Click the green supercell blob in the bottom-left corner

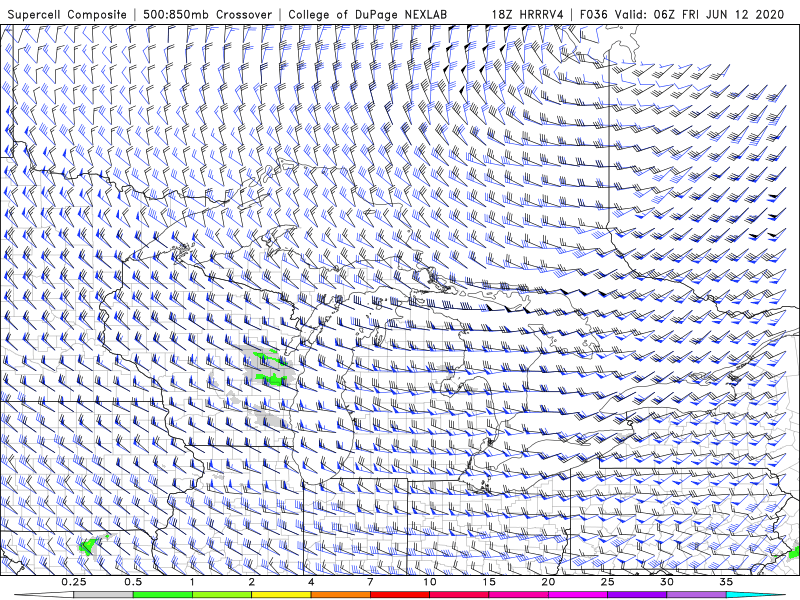(x=90, y=545)
